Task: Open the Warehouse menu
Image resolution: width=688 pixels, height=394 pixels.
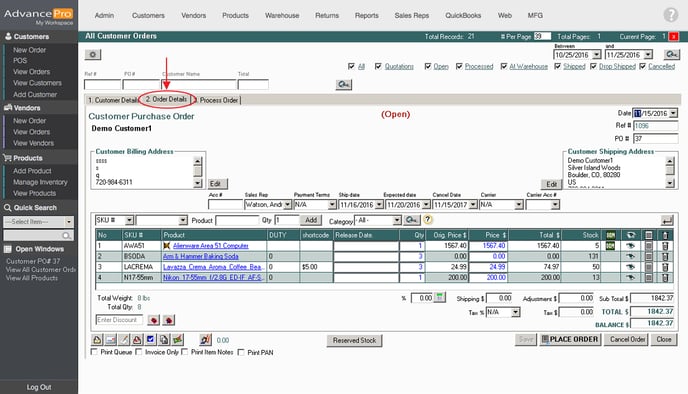Action: (x=282, y=15)
